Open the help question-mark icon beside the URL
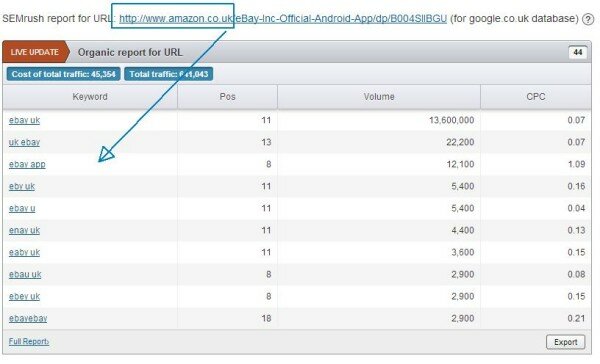This screenshot has width=600, height=364. (588, 19)
